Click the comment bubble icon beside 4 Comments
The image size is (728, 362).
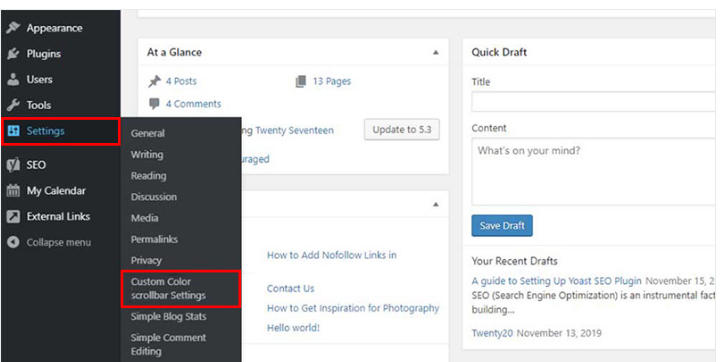pos(154,103)
